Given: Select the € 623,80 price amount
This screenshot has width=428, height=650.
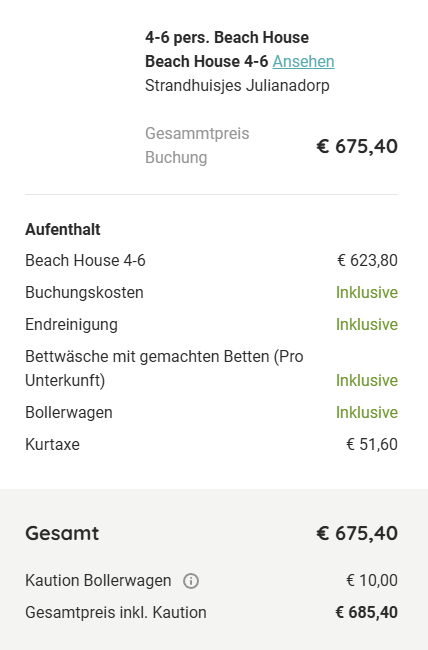Looking at the screenshot, I should point(367,261).
